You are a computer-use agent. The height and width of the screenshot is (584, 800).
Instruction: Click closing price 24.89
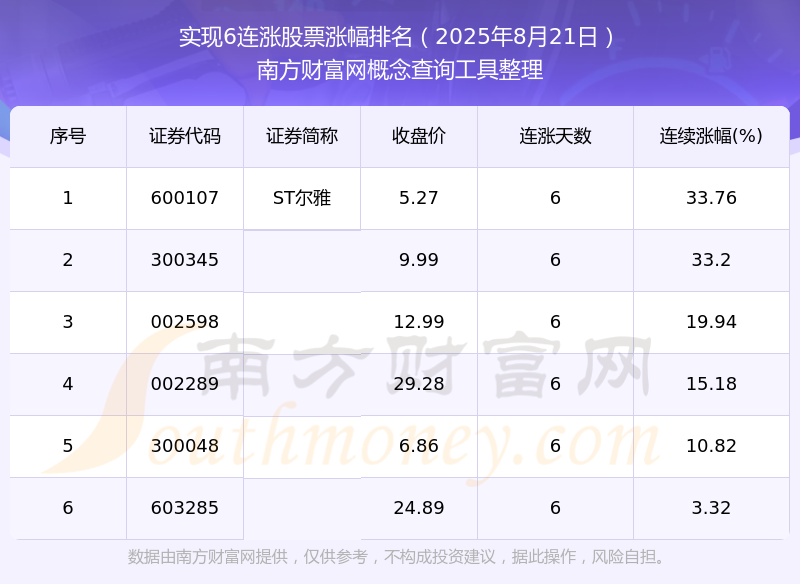[419, 508]
